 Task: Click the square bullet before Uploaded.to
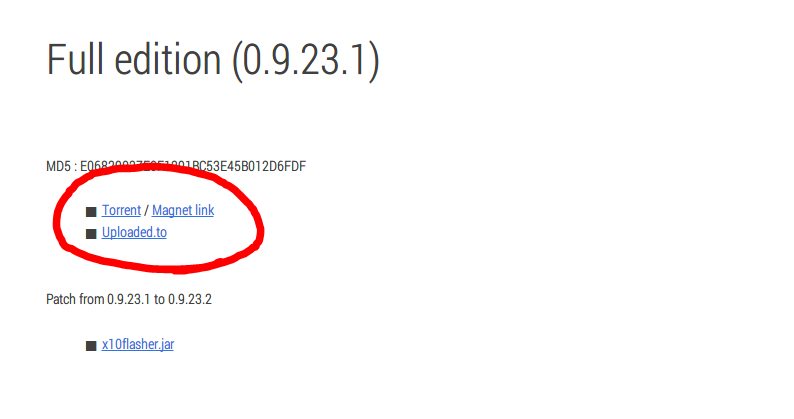91,234
